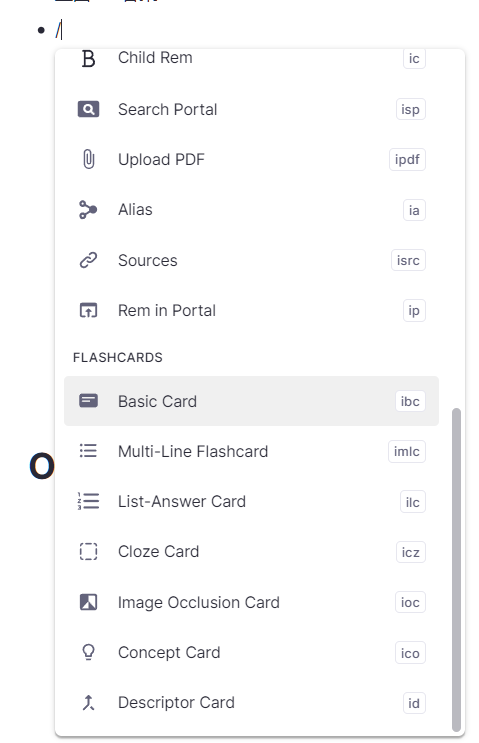The height and width of the screenshot is (743, 479).
Task: Click the 'icz' shortcut badge
Action: pyautogui.click(x=410, y=553)
